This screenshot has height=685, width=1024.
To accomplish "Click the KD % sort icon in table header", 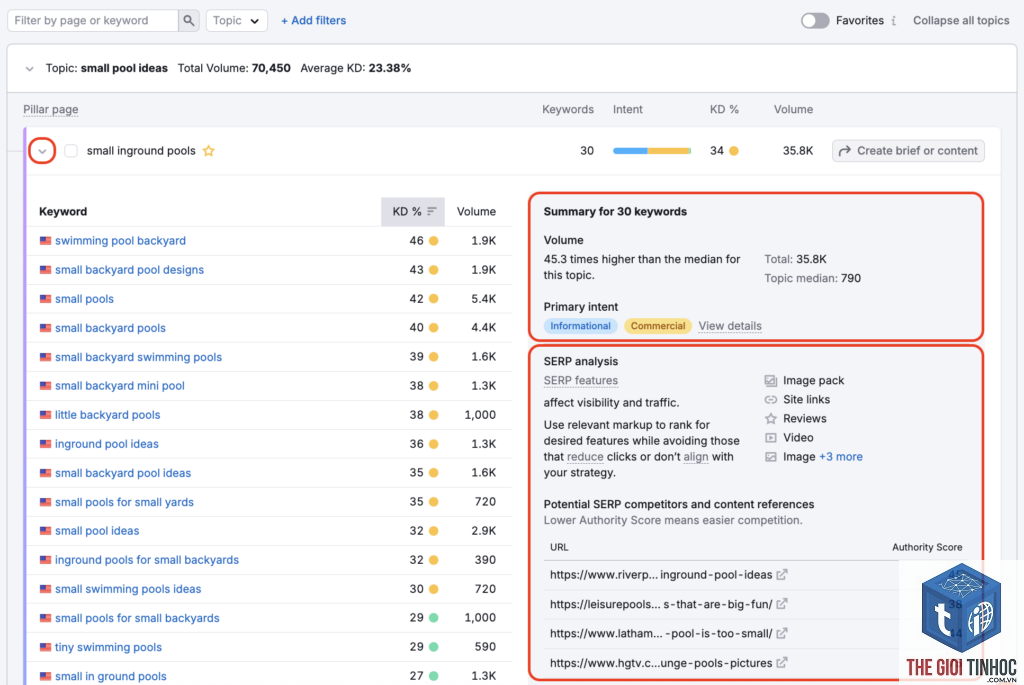I will pyautogui.click(x=432, y=211).
